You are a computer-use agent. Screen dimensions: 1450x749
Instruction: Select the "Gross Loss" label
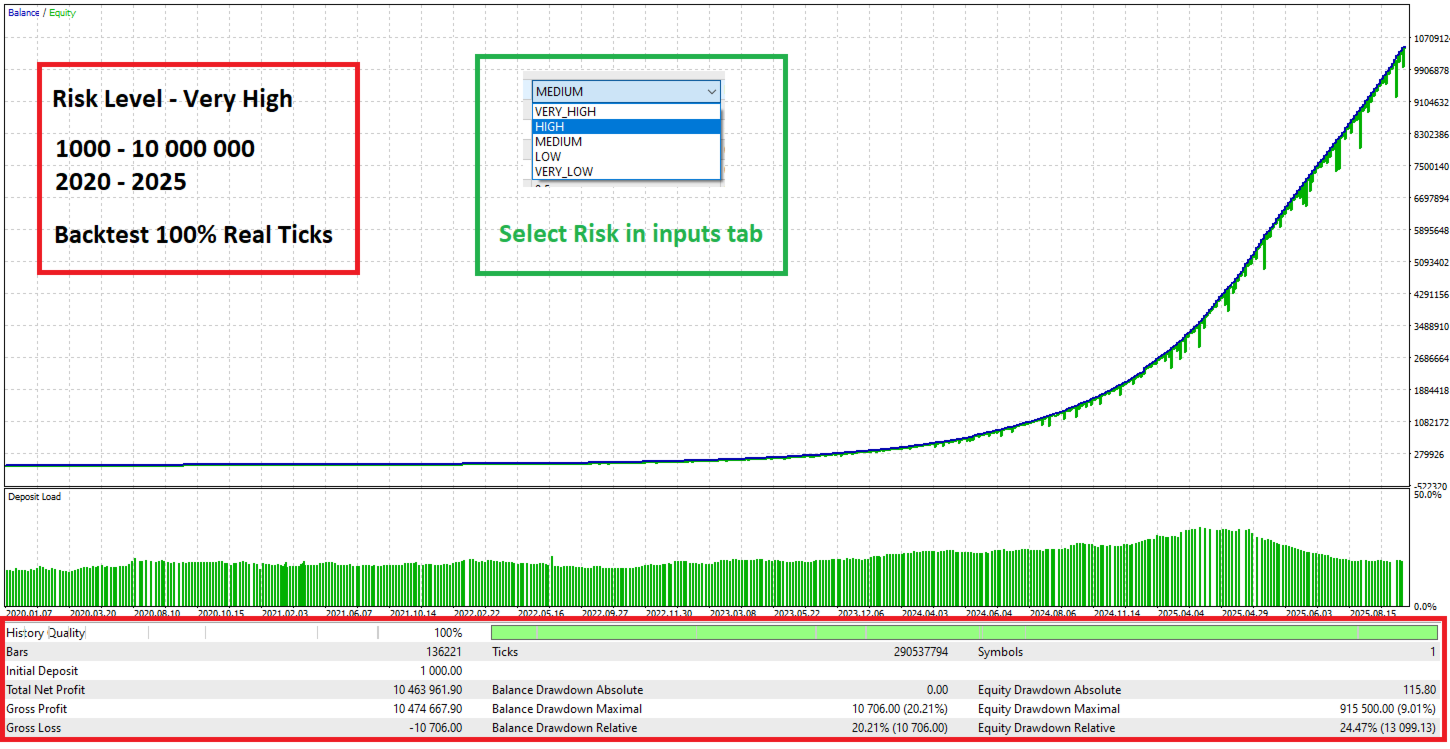(x=34, y=728)
